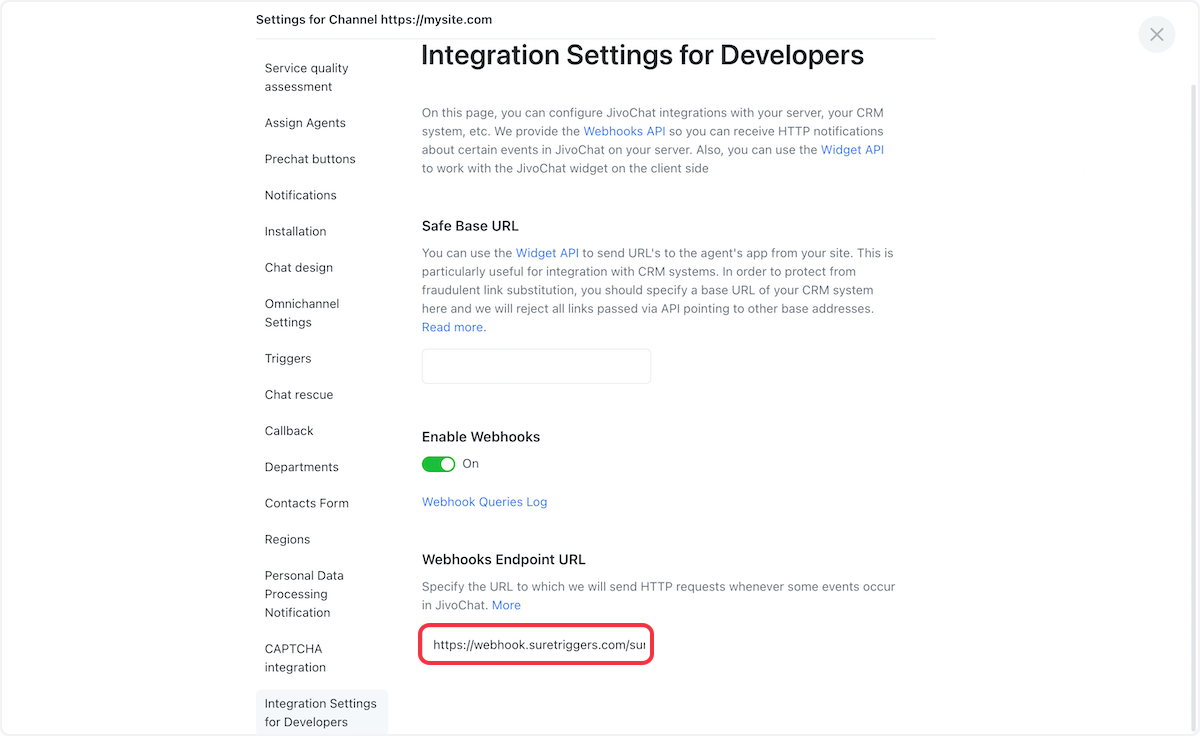Open the Widget API link in intro
The image size is (1200, 736).
852,150
